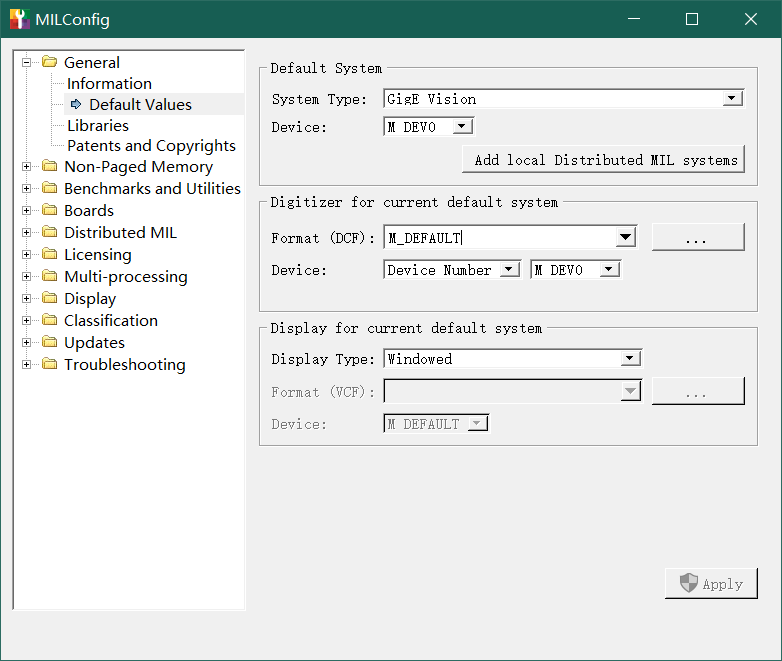Screen dimensions: 782x661
Task: Click the Non-Paged Memory folder icon
Action: pos(49,166)
